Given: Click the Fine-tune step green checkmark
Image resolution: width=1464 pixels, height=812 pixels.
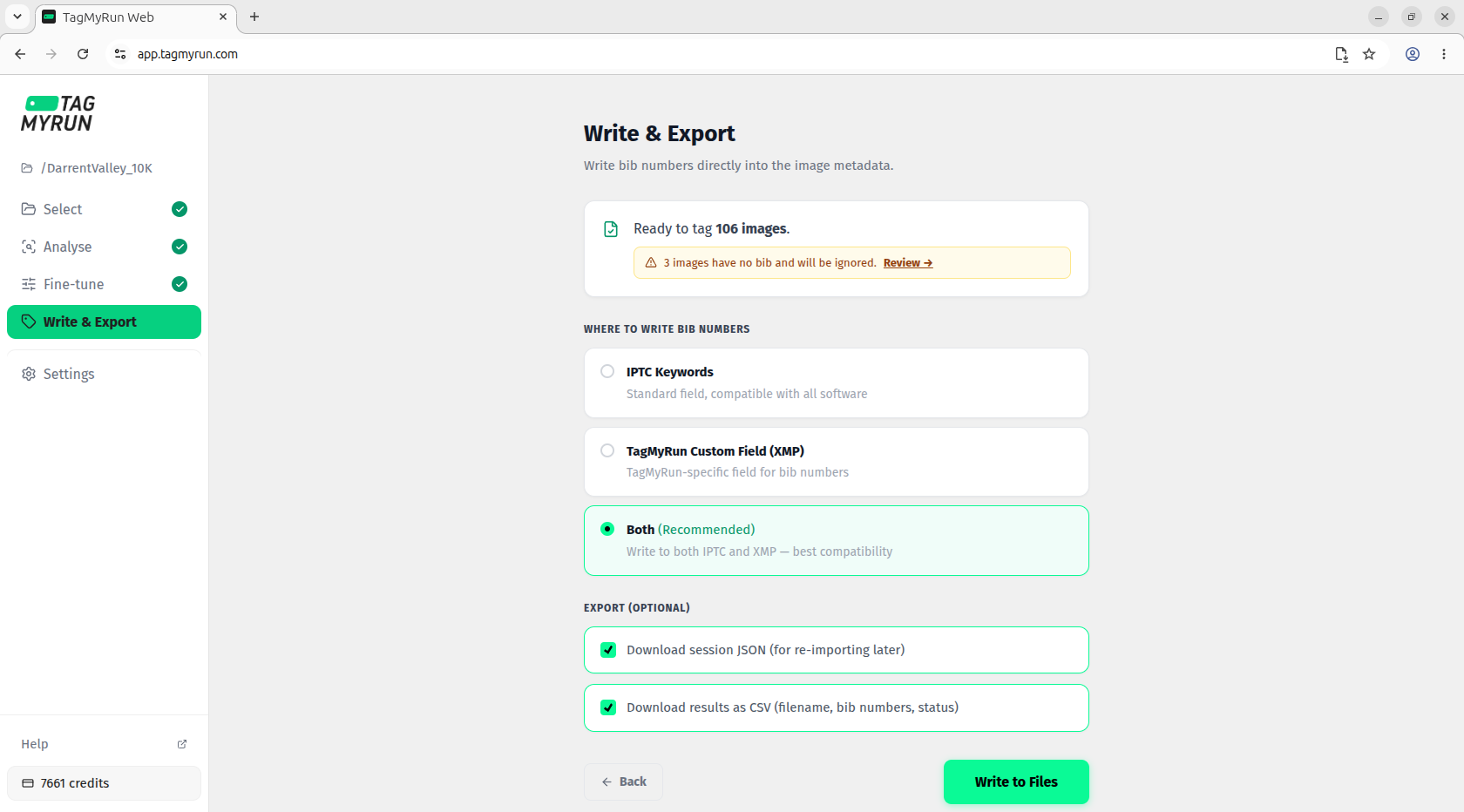Looking at the screenshot, I should pos(180,284).
